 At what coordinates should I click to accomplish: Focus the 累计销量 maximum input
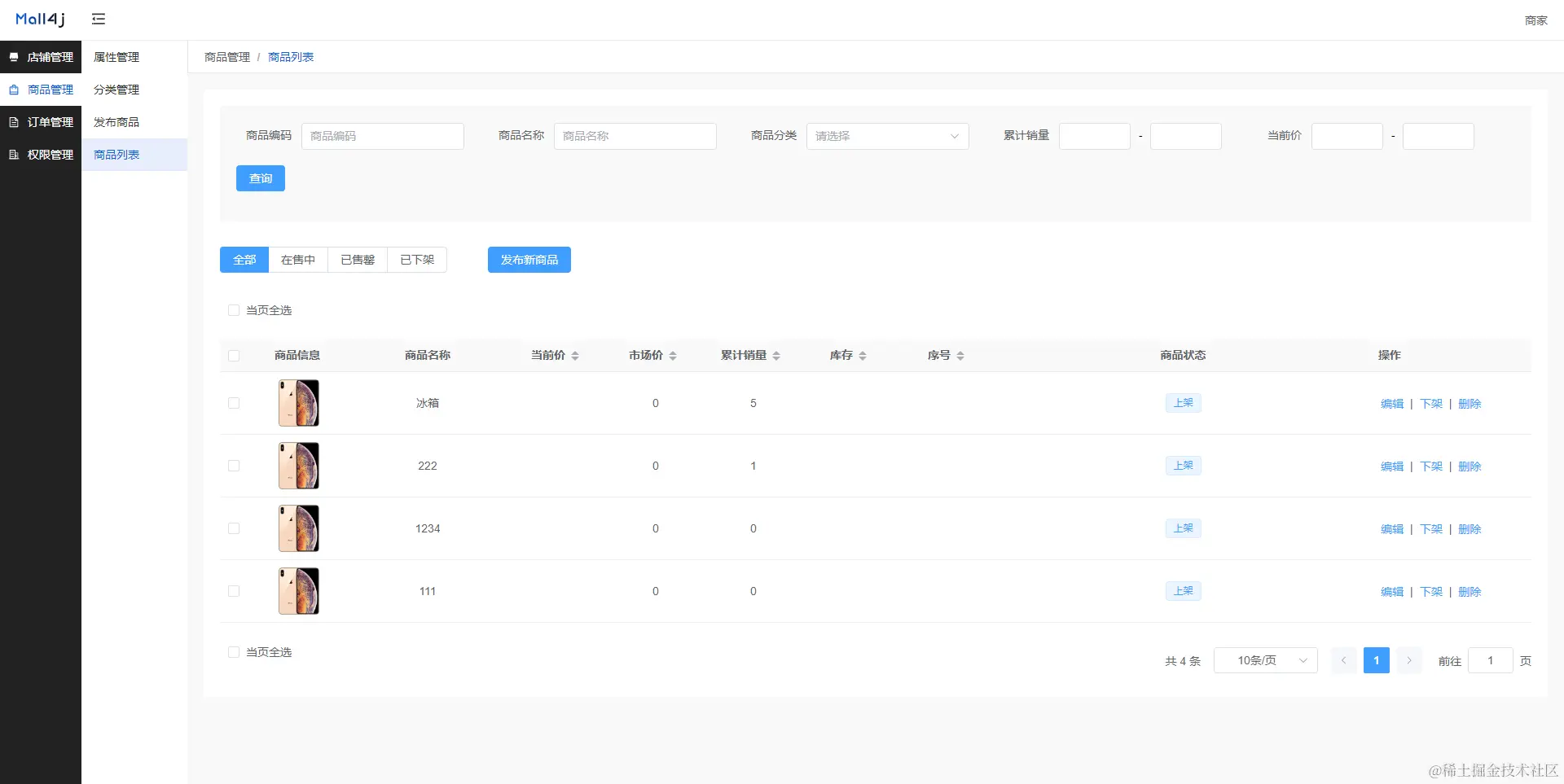[x=1186, y=136]
